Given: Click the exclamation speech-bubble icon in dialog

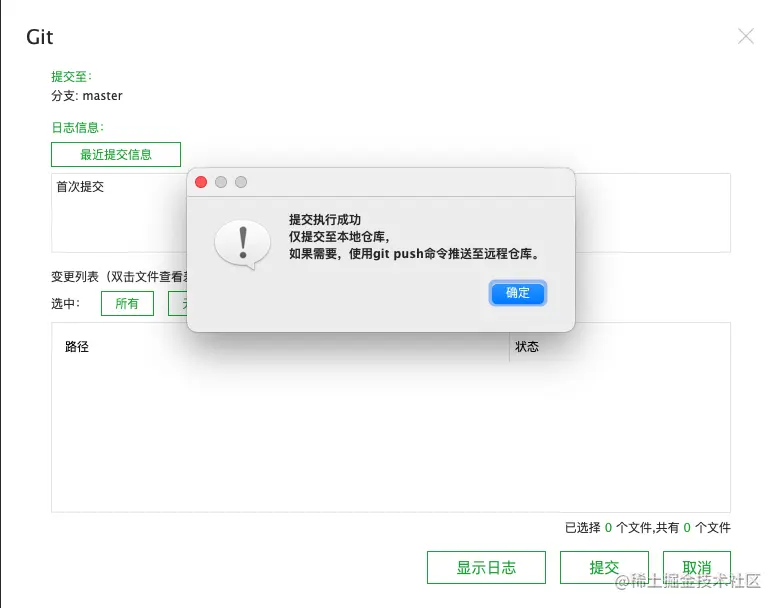Looking at the screenshot, I should tap(242, 244).
